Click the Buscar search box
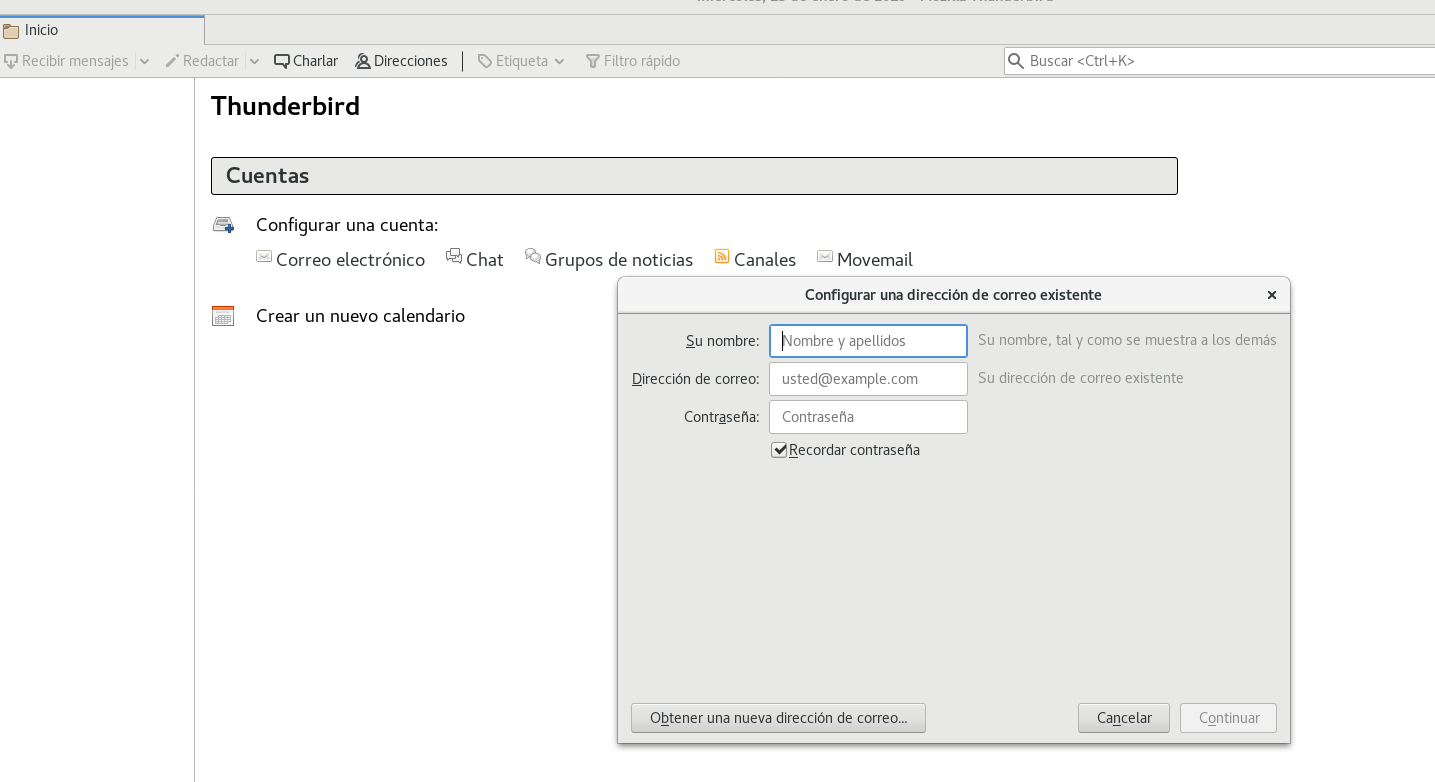The image size is (1435, 782). [x=1219, y=61]
